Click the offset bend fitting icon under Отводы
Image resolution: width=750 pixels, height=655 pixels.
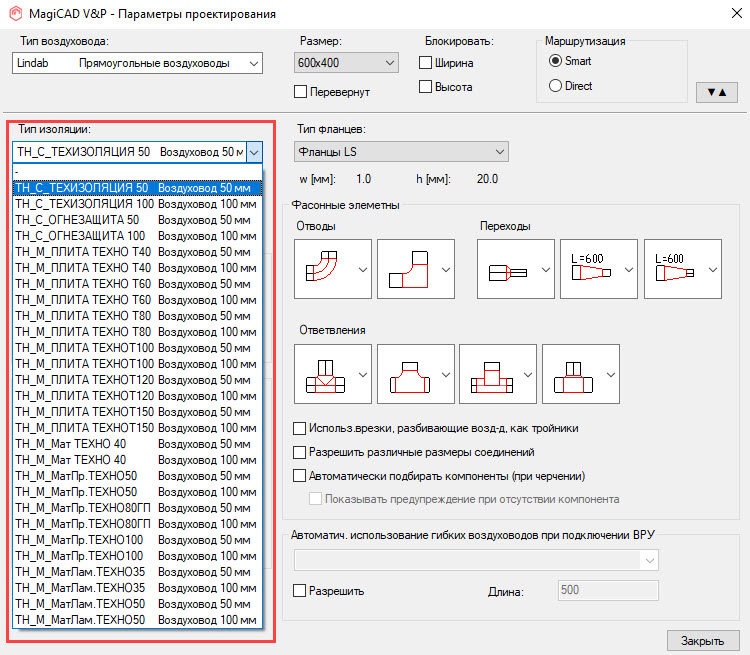pos(407,269)
